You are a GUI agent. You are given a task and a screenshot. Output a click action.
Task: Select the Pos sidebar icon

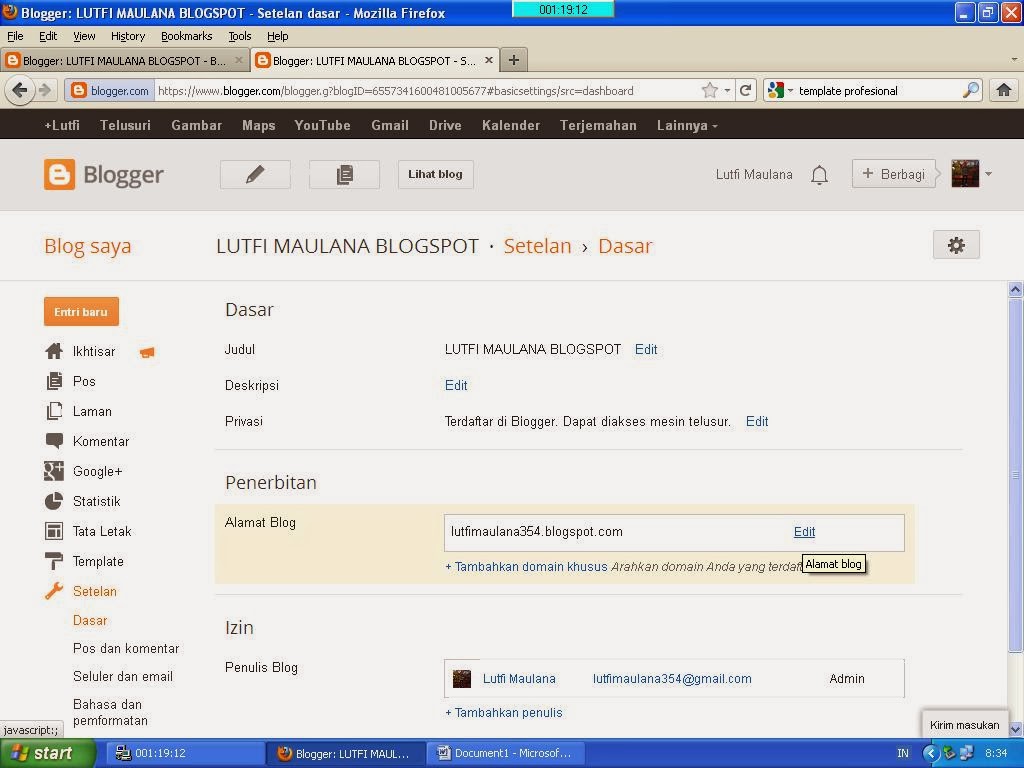55,381
